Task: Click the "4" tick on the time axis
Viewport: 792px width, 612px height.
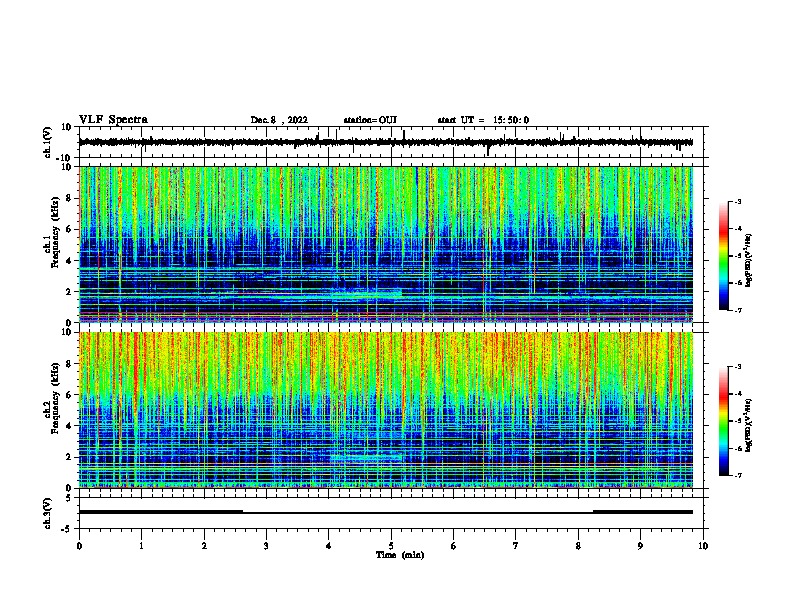Action: coord(329,546)
